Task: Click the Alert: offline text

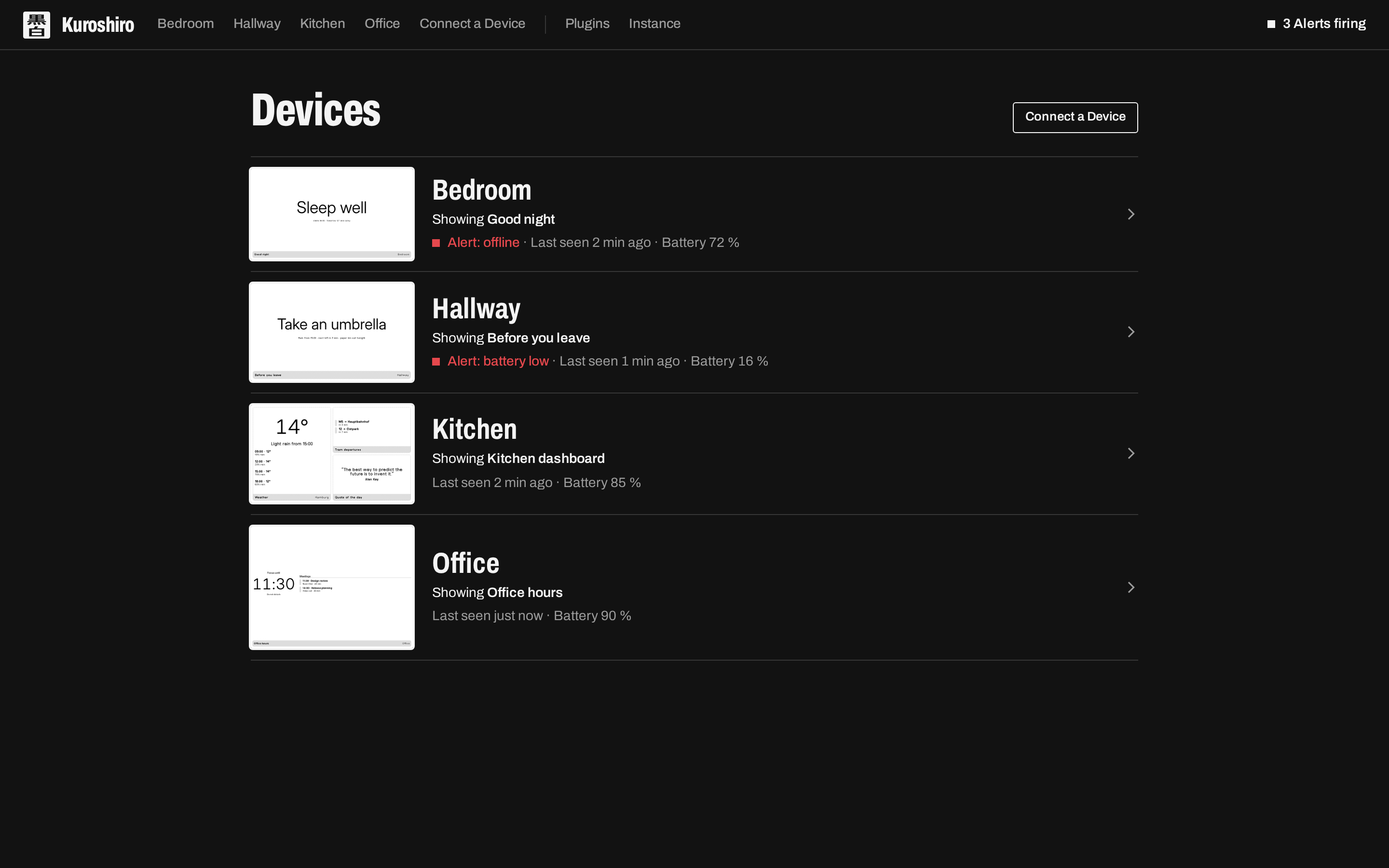Action: [x=483, y=242]
